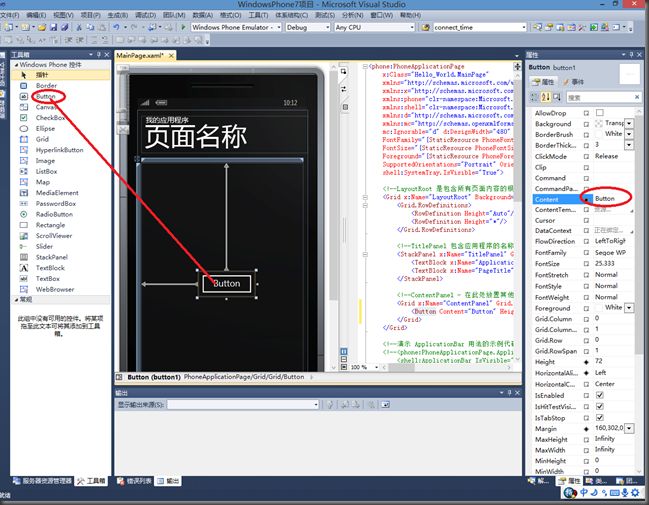The height and width of the screenshot is (505, 649).
Task: Switch to the 事件 events tab in Properties
Action: point(574,82)
